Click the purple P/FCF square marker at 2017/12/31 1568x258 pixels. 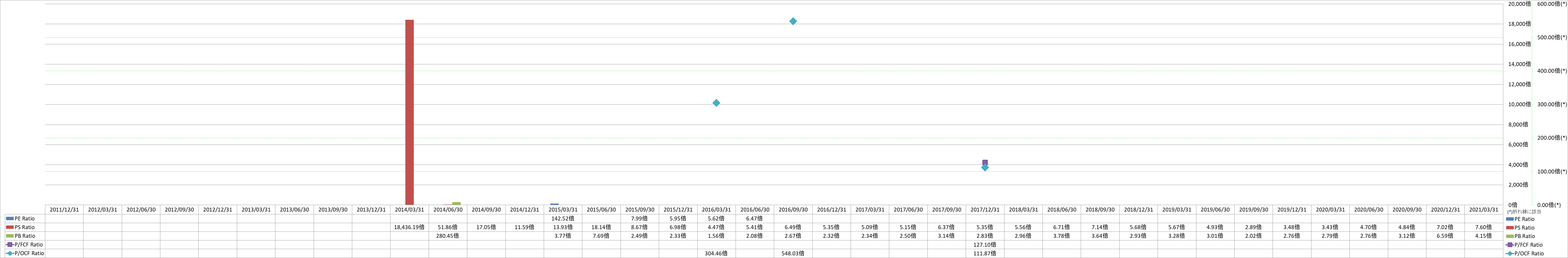985,162
